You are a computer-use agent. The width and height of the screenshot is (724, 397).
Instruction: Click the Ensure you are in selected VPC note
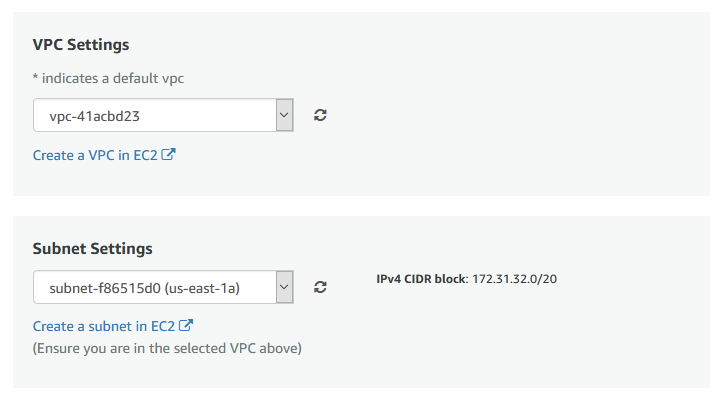[x=167, y=348]
